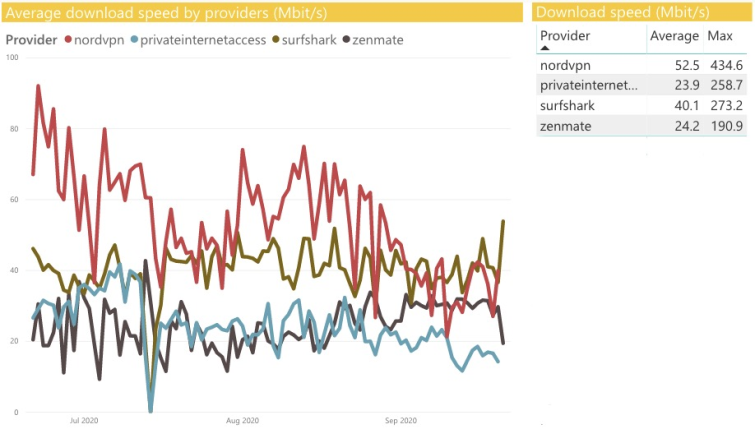Click the sort arrow under Provider column
Viewport: 755px width, 429px height.
(x=545, y=48)
